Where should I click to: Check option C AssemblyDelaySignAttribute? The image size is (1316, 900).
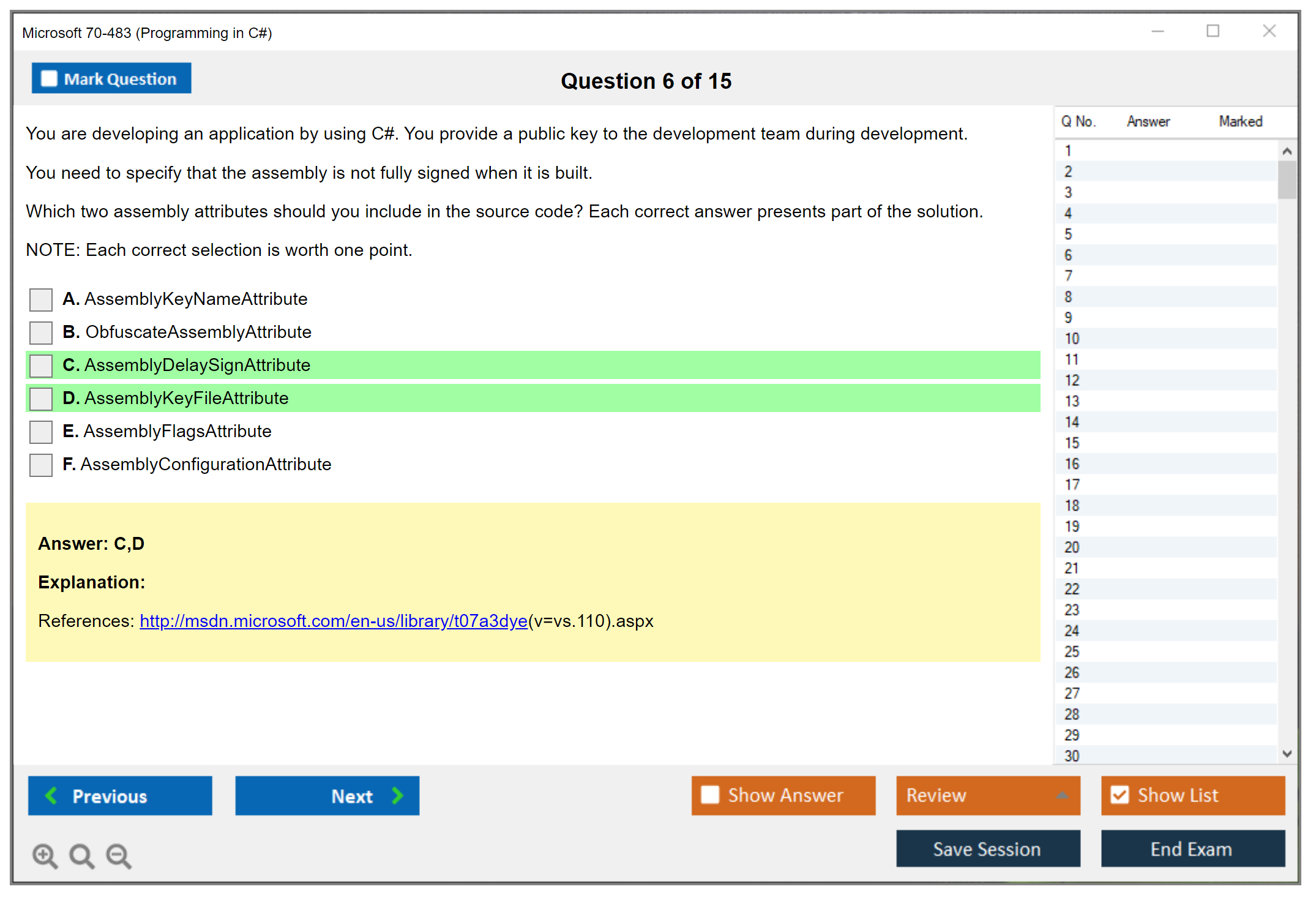click(x=41, y=366)
